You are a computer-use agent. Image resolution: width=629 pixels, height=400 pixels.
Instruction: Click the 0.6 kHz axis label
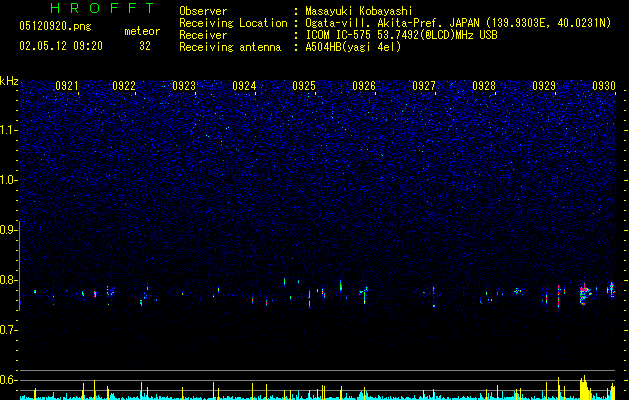pyautogui.click(x=7, y=380)
